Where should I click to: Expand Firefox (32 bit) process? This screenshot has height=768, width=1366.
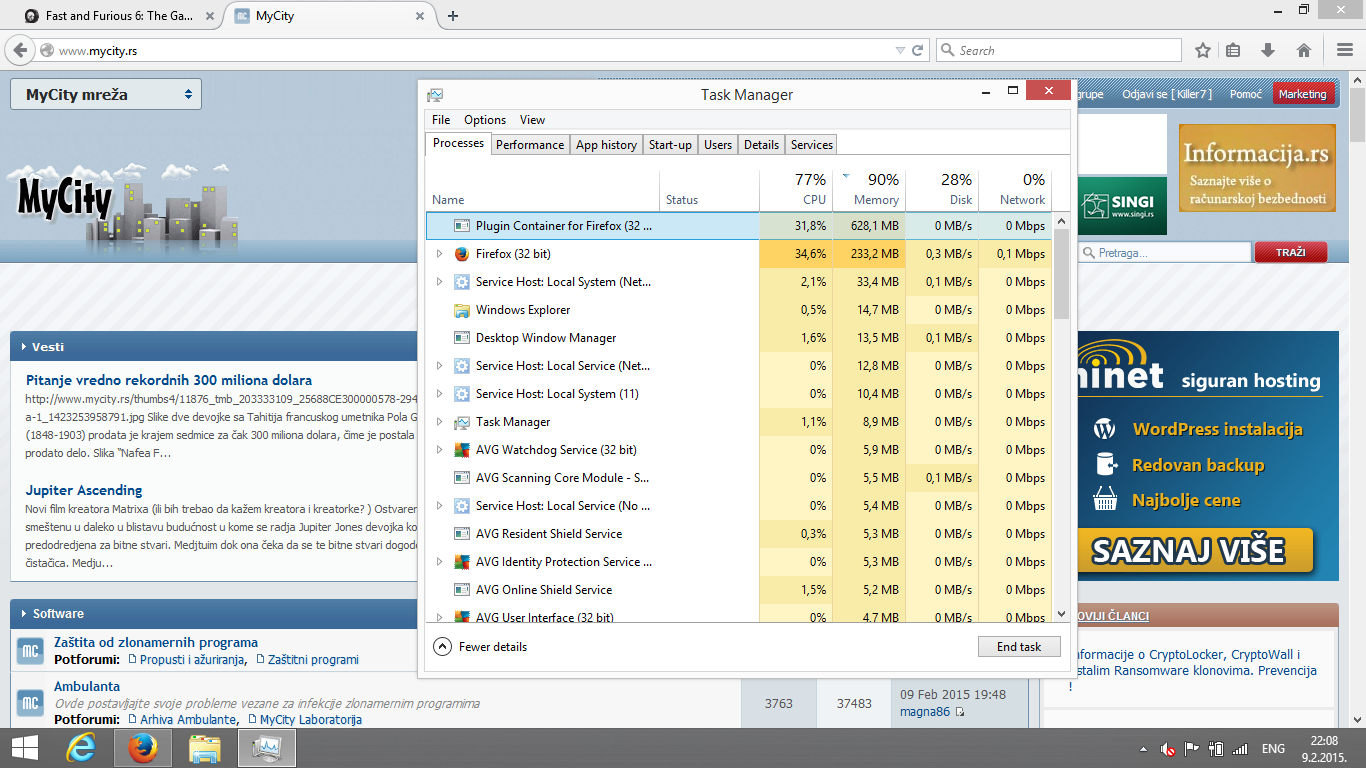click(x=439, y=254)
